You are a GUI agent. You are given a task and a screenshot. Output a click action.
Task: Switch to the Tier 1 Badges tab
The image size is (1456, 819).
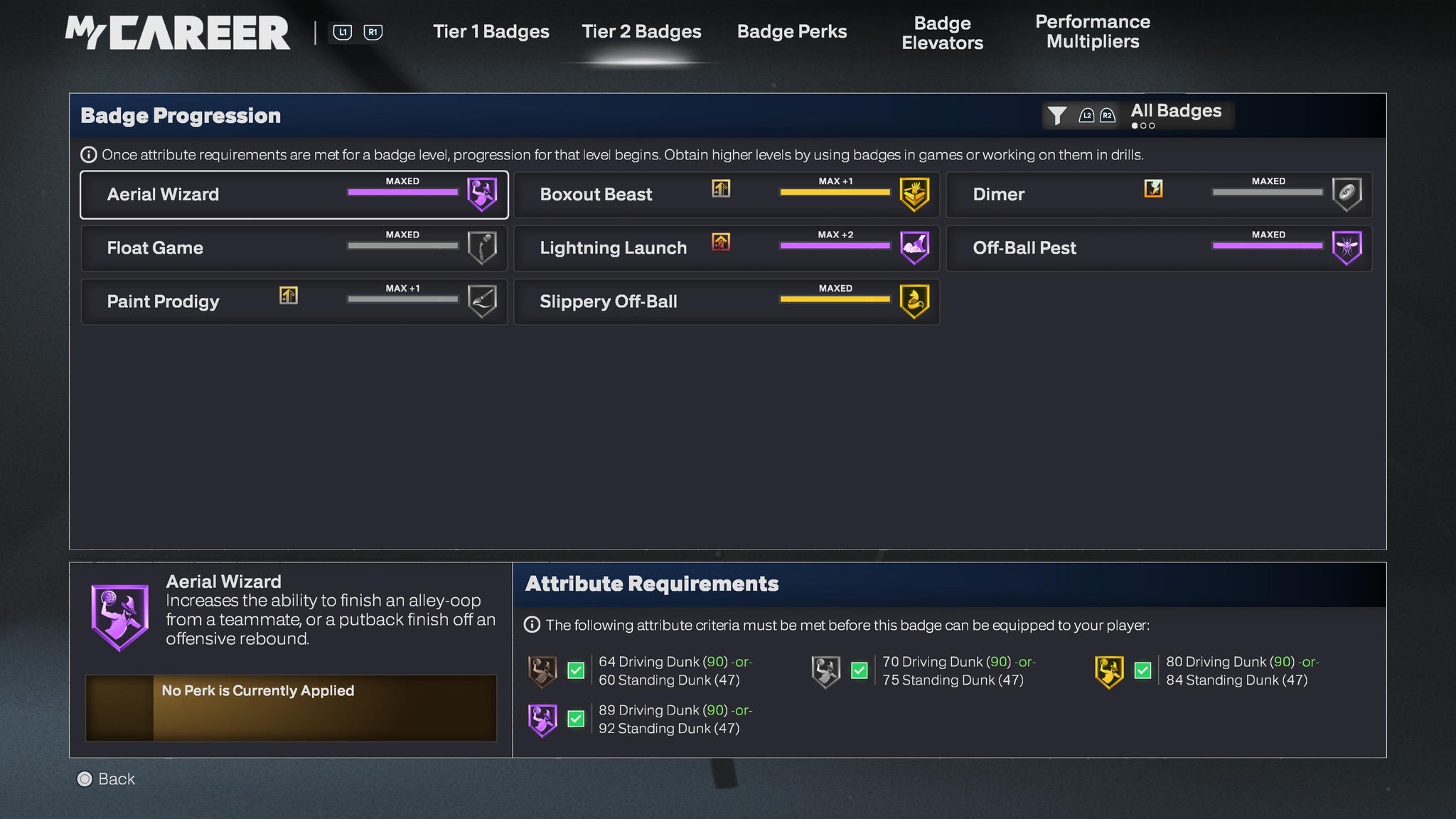tap(491, 32)
